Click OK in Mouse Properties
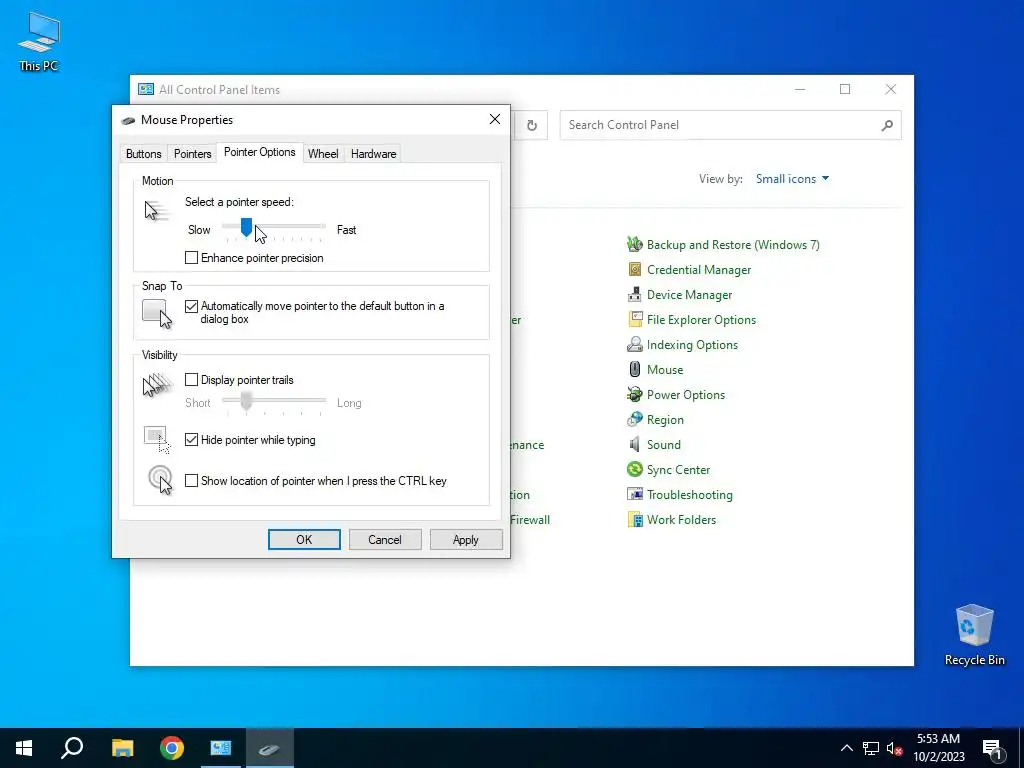The image size is (1024, 768). click(304, 539)
